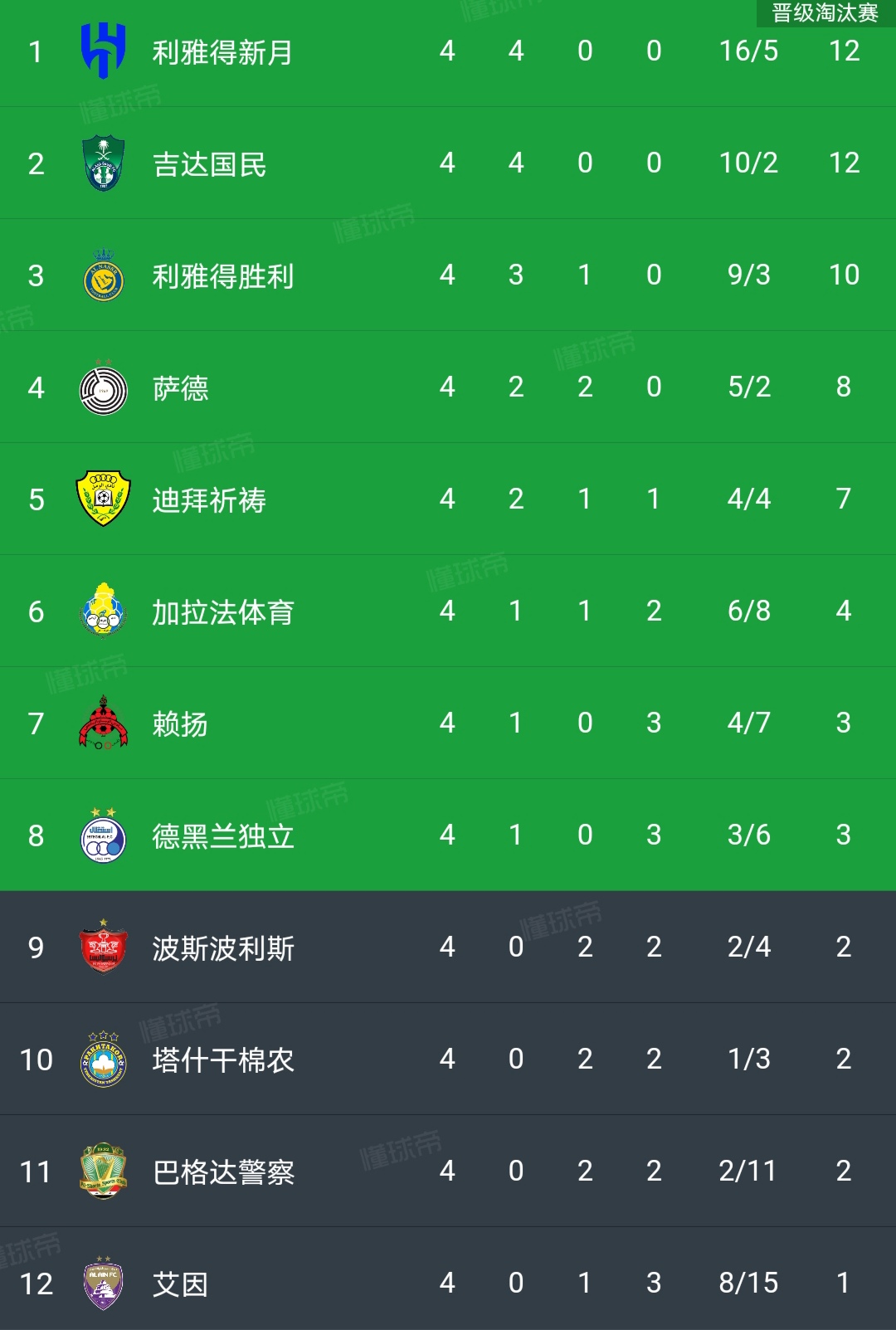Select the 16/5 goals figure in first row
The width and height of the screenshot is (896, 1330).
[x=748, y=51]
